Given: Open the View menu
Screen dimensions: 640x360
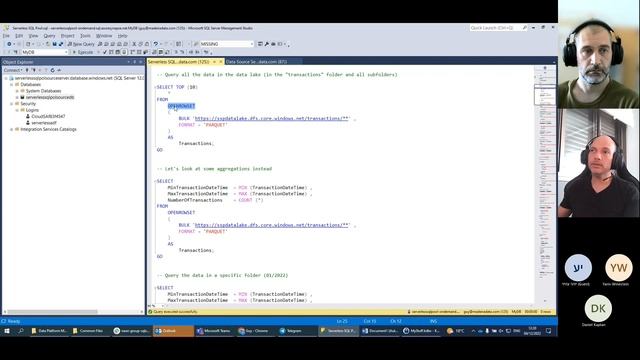Looking at the screenshot, I should (33, 36).
